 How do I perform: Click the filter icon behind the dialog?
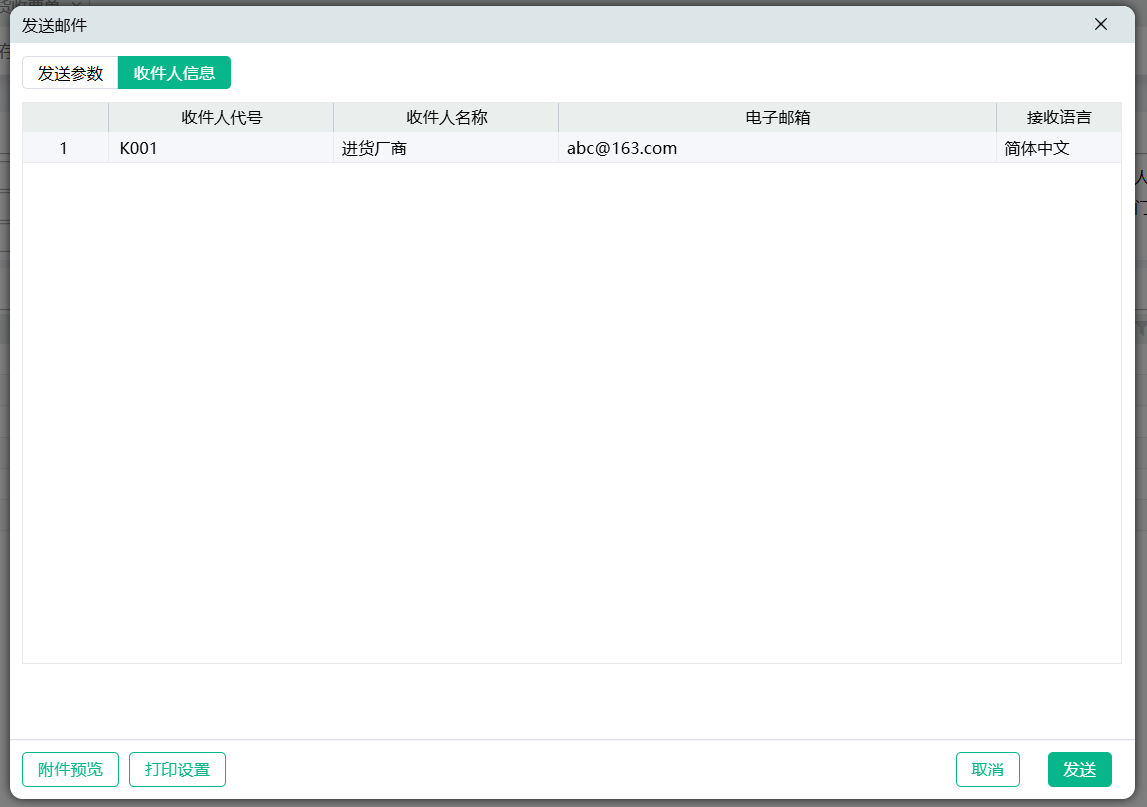point(1141,329)
